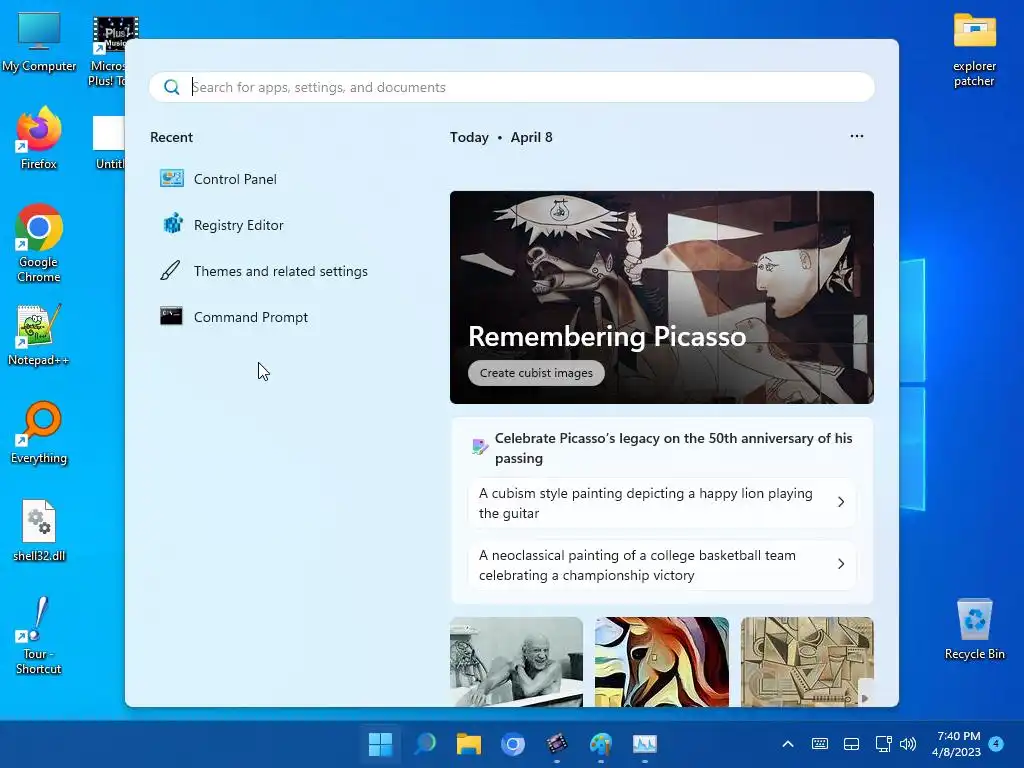Open the Remembering Picasso banner image
Screen dimensions: 1024x768
(x=662, y=297)
